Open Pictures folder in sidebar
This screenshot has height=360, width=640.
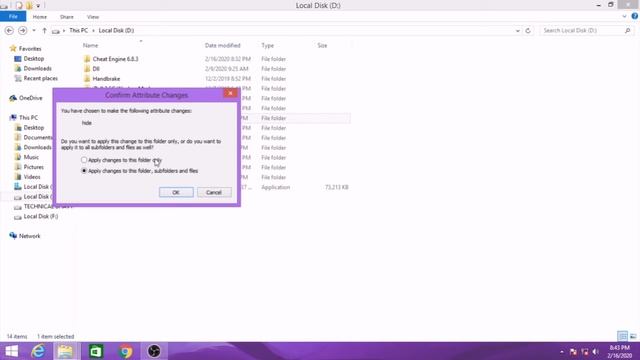point(33,167)
